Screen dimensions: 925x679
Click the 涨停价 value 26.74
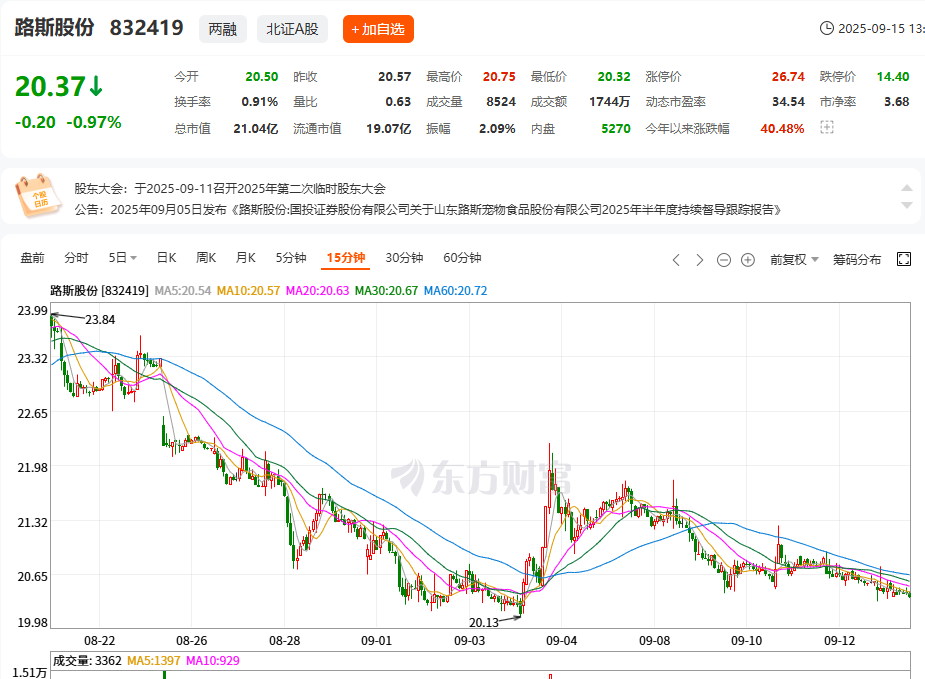[788, 77]
